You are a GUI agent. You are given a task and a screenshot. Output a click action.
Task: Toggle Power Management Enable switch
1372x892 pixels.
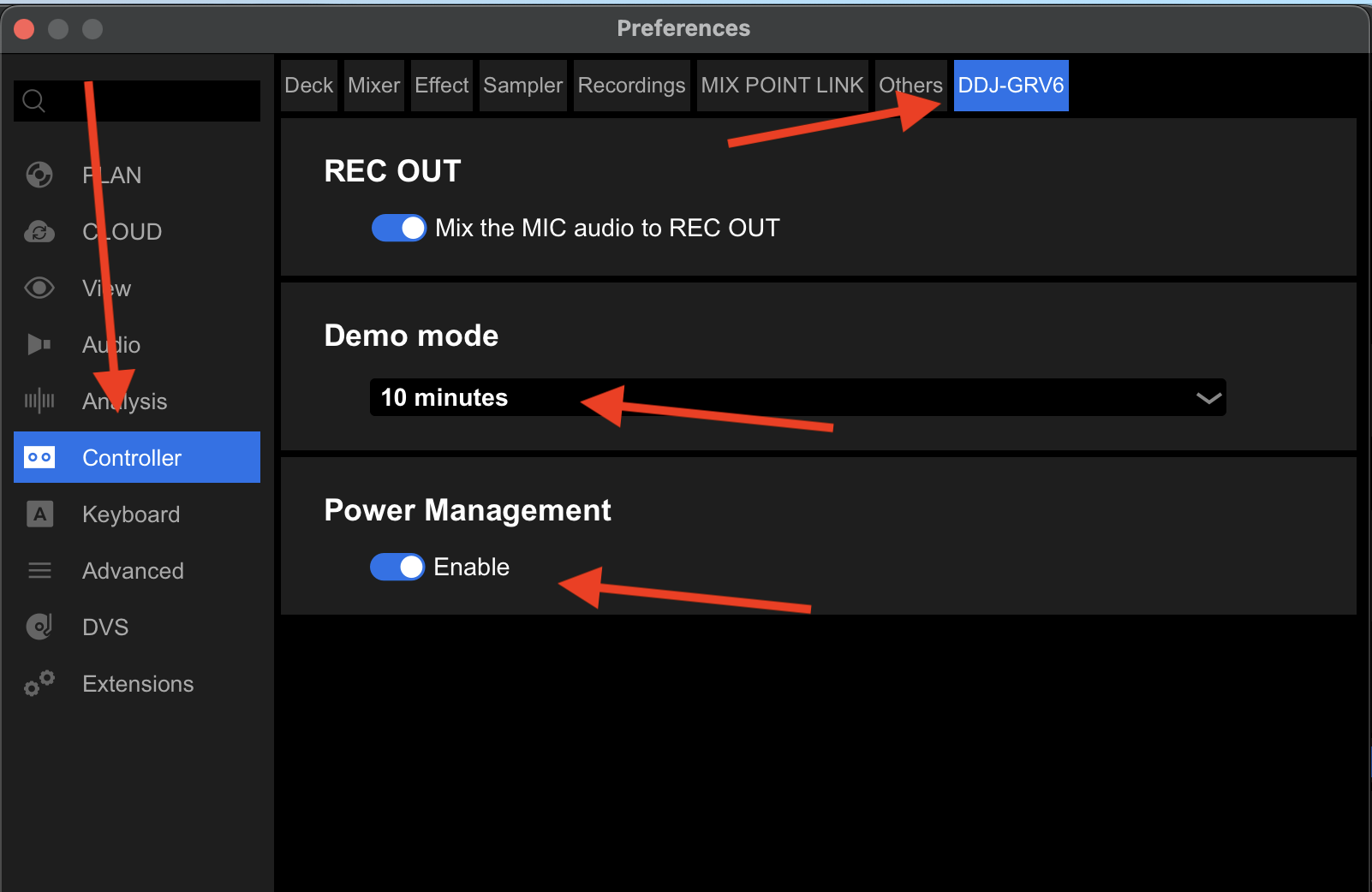(x=397, y=567)
